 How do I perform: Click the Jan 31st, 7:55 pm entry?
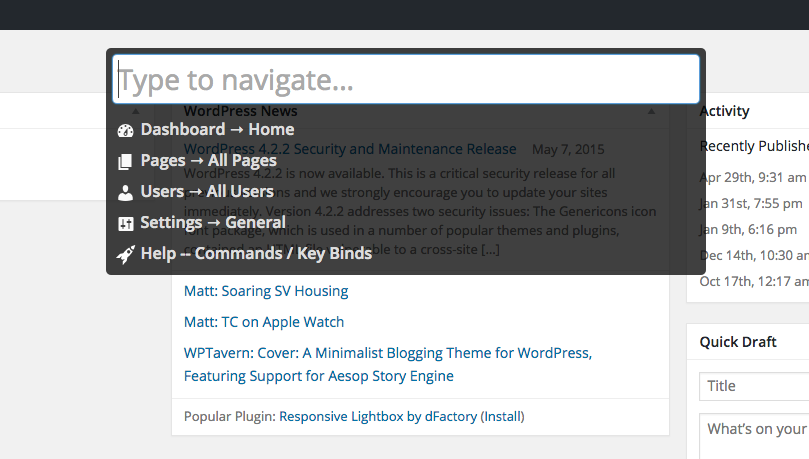point(751,204)
